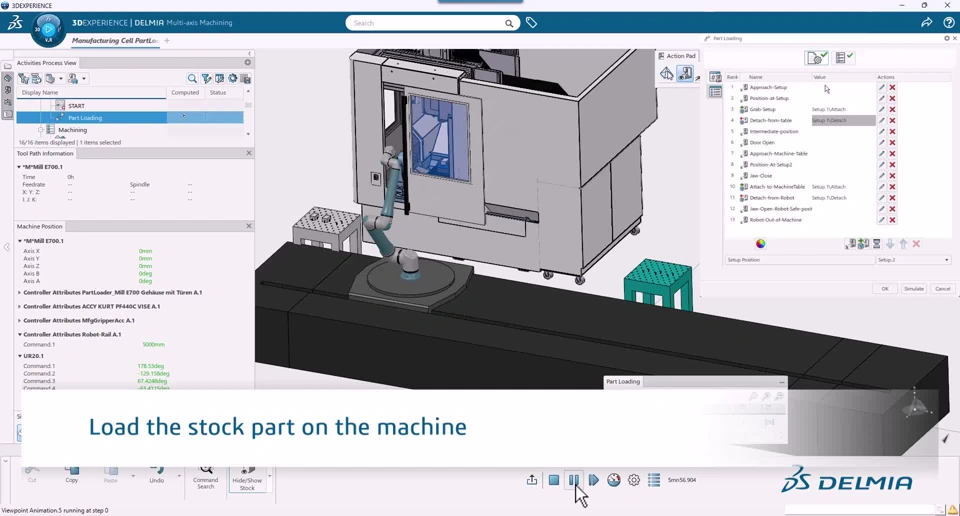Viewport: 960px width, 516px height.
Task: Expand Controller Attributes ACCY KURT PF440C VISE A.1
Action: [20, 307]
